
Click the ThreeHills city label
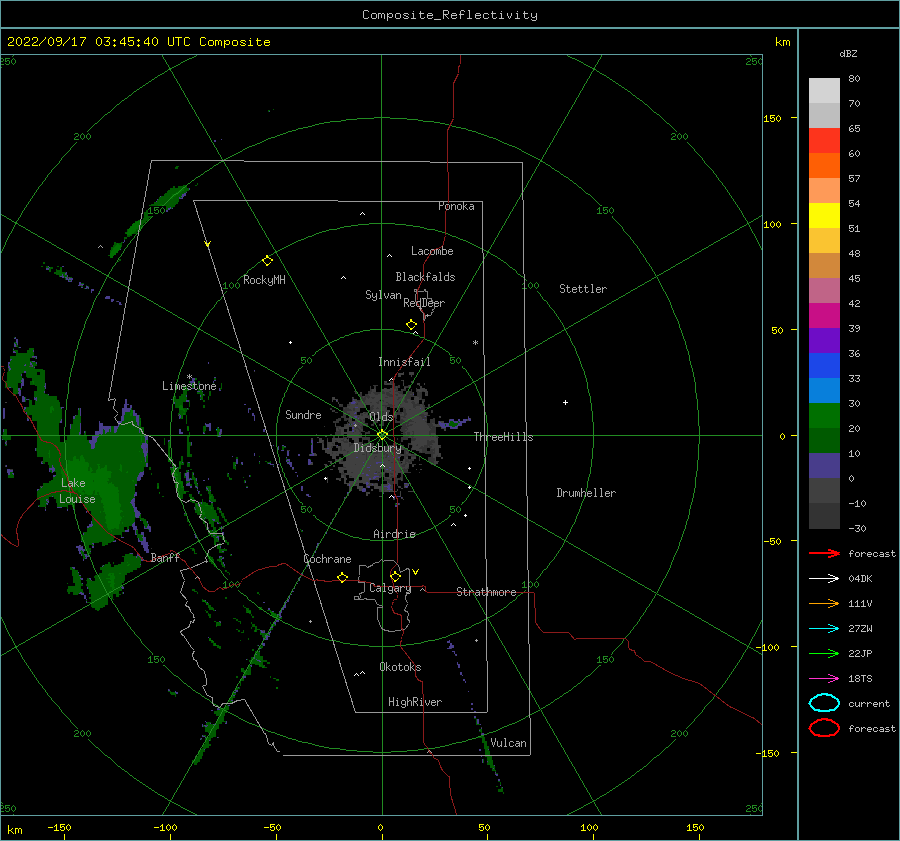click(x=503, y=437)
